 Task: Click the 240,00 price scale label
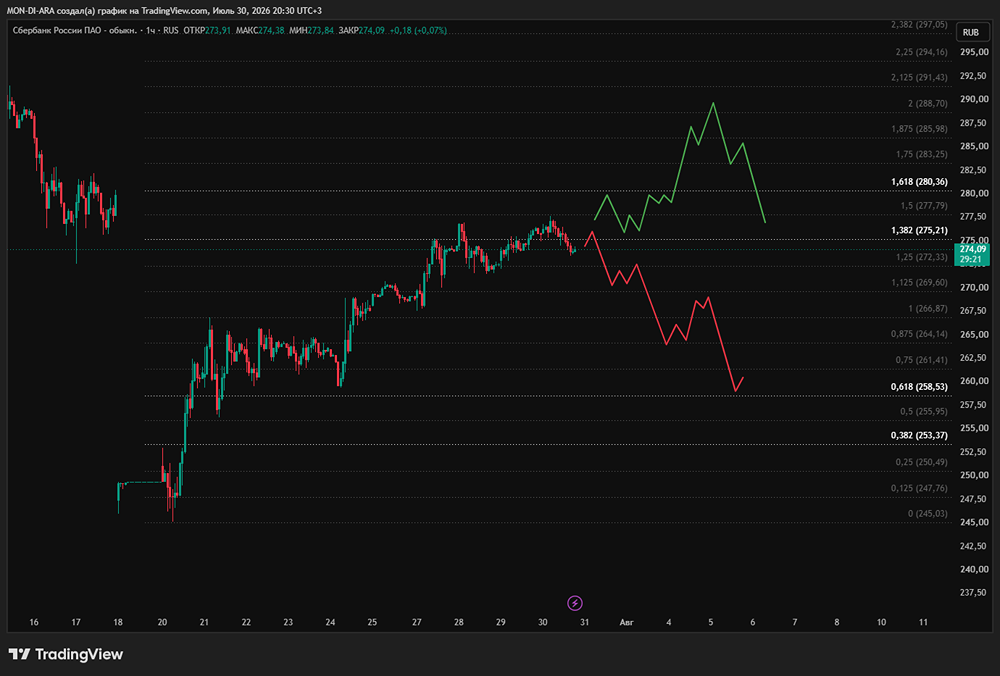click(974, 569)
